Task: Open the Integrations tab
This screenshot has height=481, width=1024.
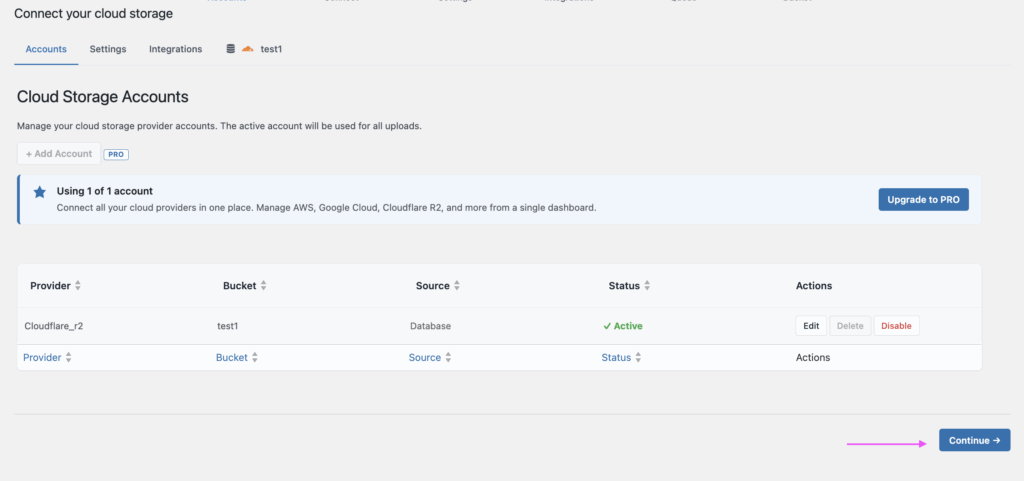Action: tap(175, 49)
